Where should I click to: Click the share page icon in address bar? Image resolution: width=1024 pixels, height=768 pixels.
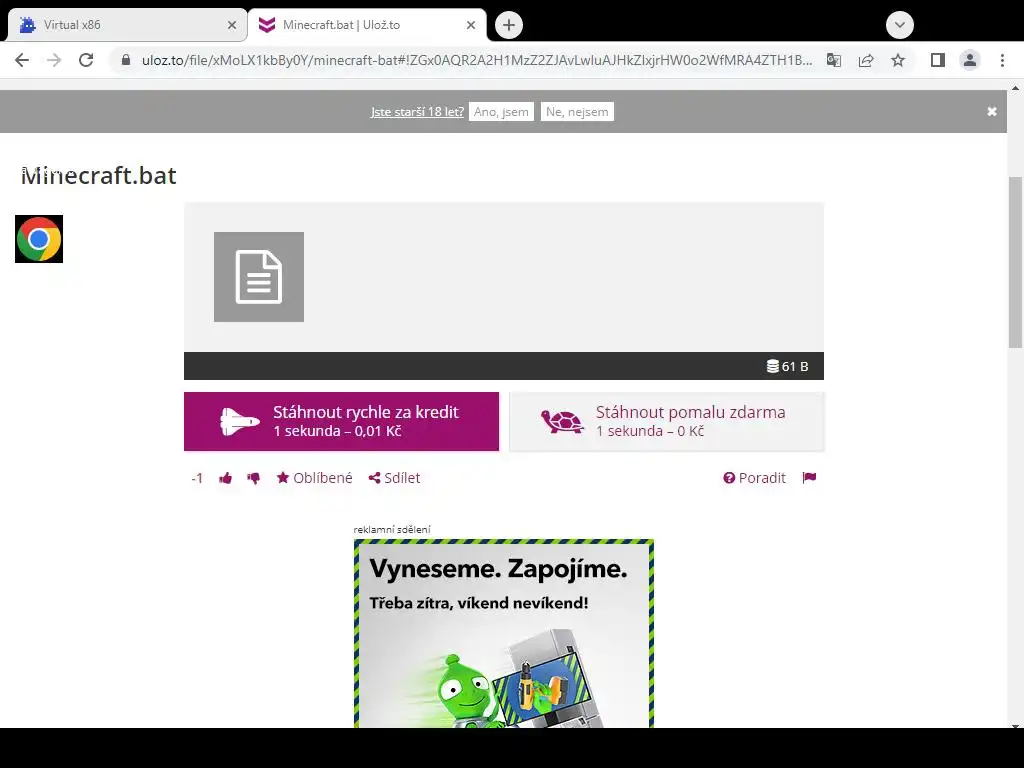point(866,60)
